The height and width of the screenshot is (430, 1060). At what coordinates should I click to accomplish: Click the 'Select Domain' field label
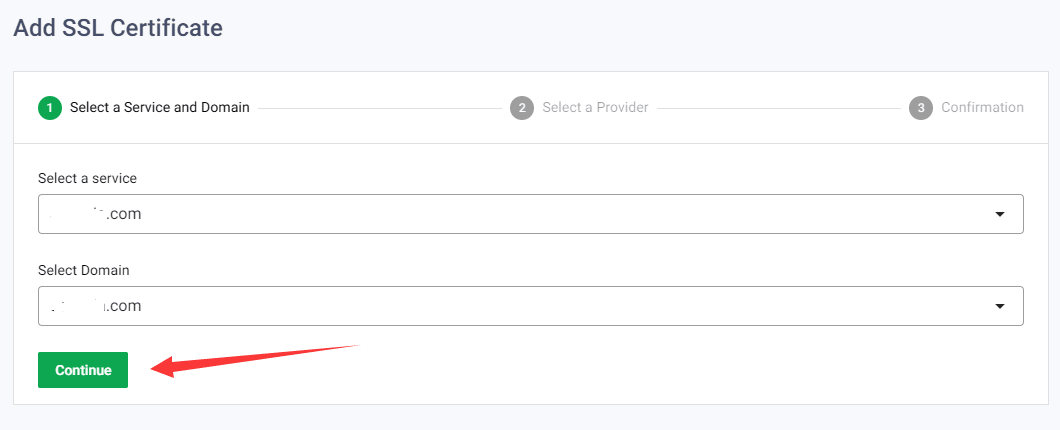(84, 270)
